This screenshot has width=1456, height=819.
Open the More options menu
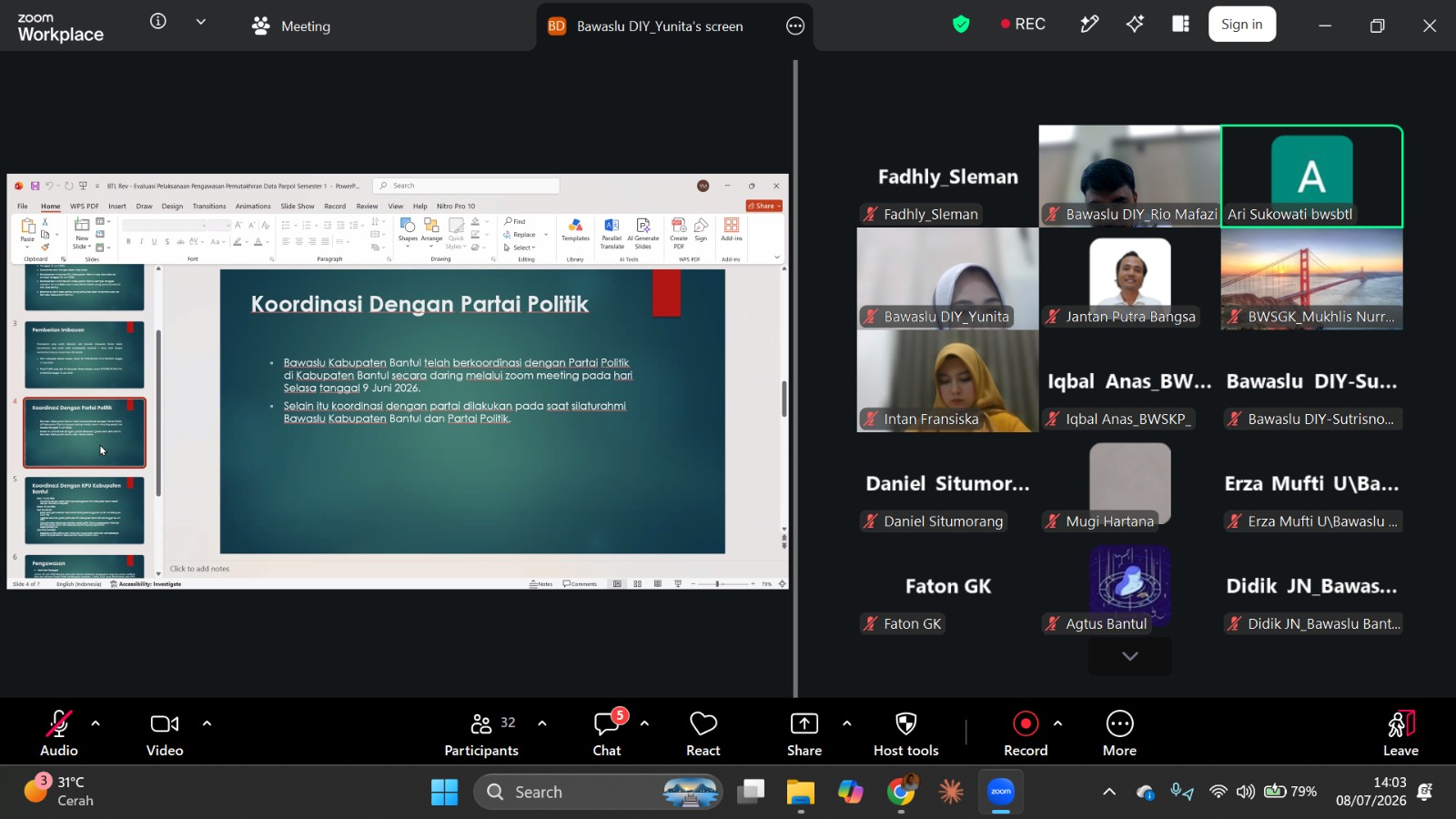[1120, 733]
